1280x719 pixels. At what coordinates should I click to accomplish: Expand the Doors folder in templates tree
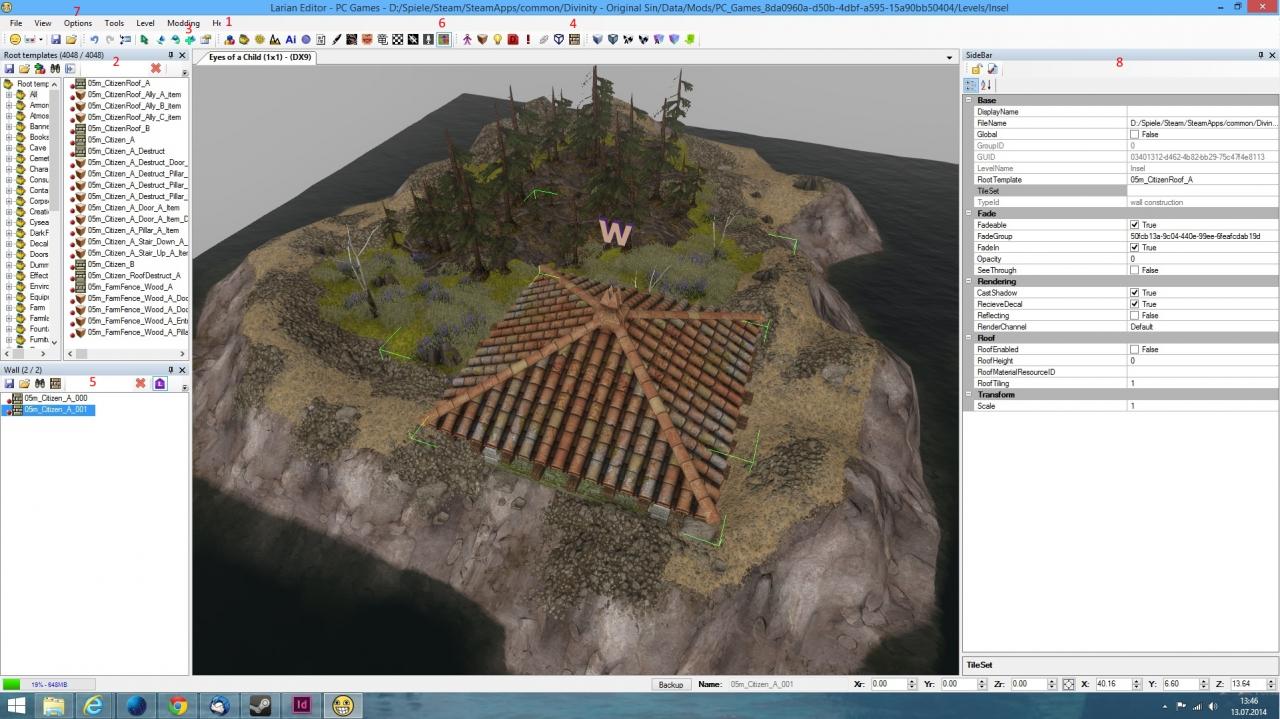[x=9, y=254]
